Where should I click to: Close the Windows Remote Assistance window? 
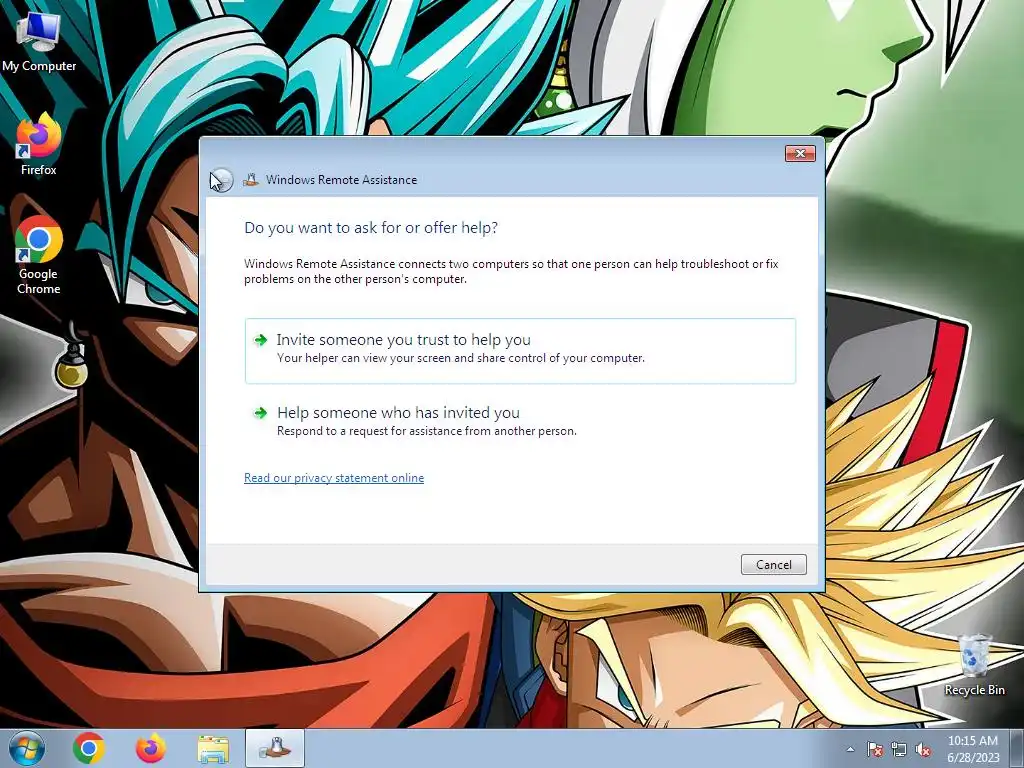pyautogui.click(x=800, y=153)
